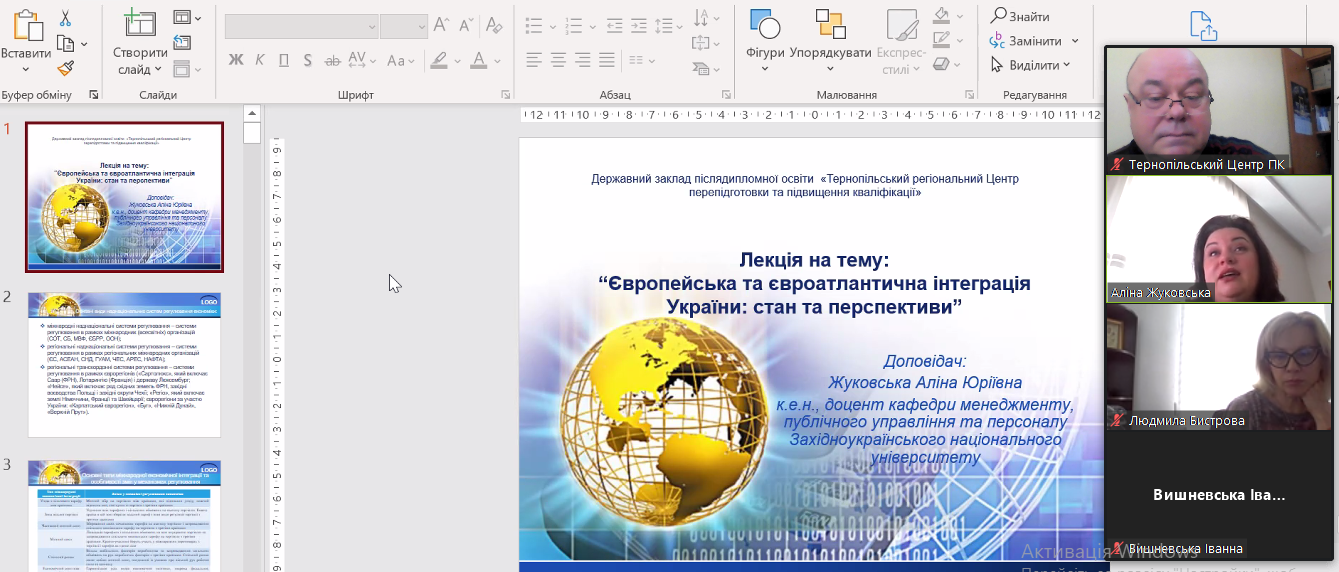This screenshot has height=572, width=1339.
Task: Toggle italic К formatting
Action: 261,60
